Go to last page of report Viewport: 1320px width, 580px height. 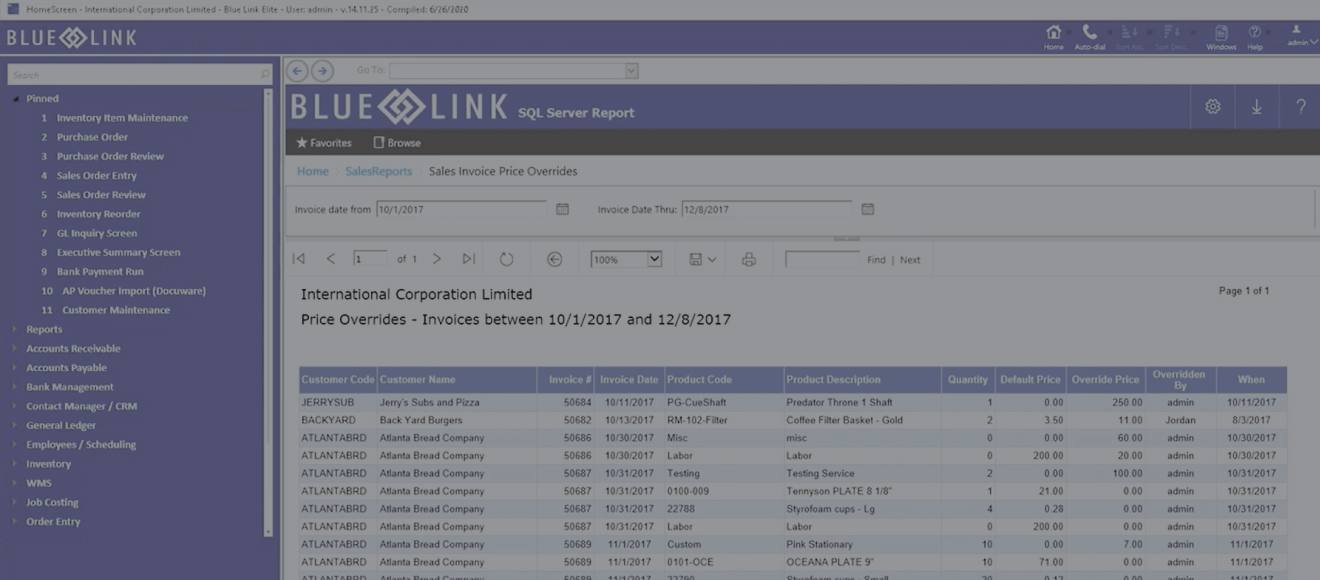pyautogui.click(x=468, y=259)
